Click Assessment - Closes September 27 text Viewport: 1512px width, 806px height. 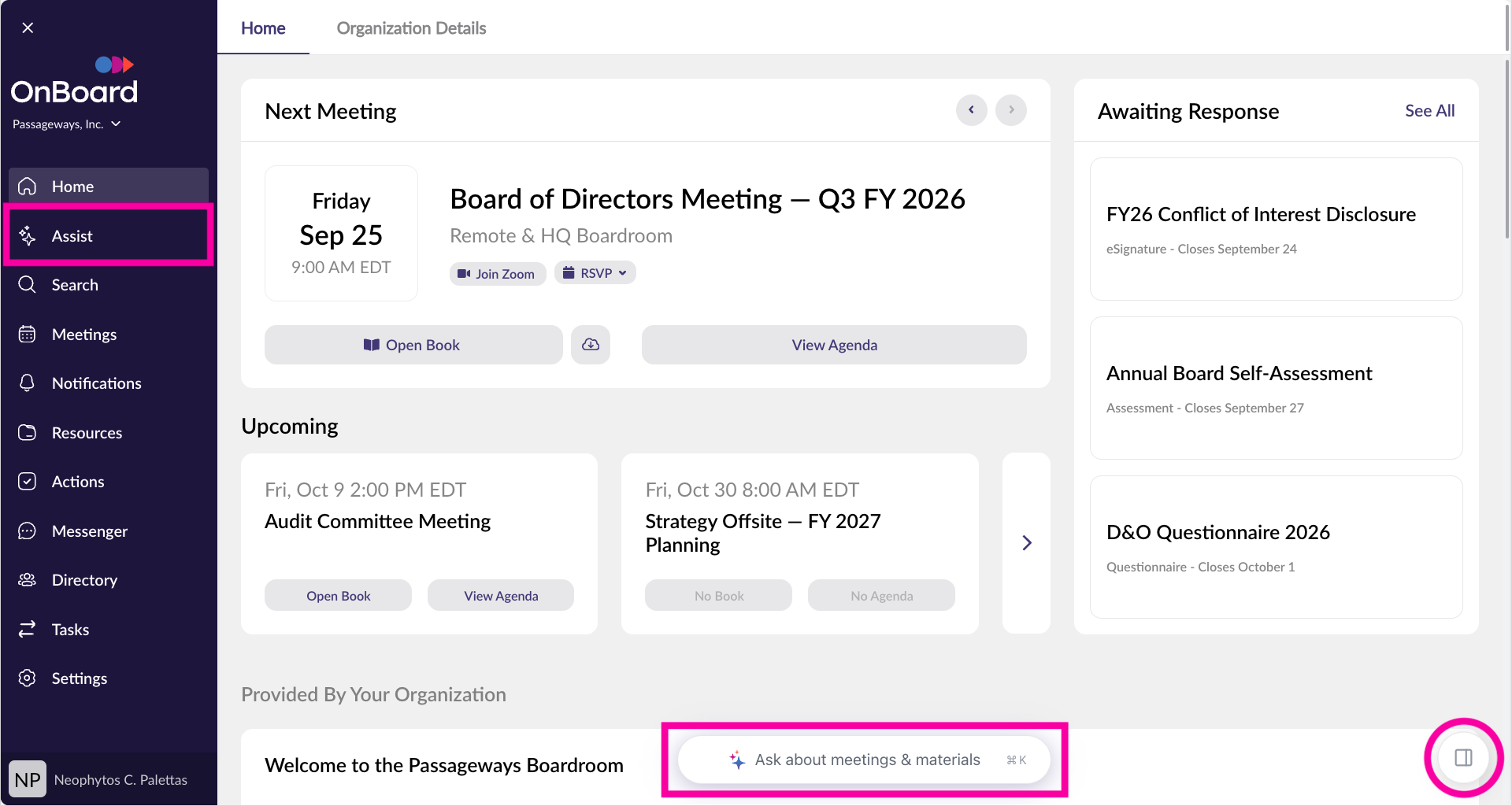(x=1205, y=408)
